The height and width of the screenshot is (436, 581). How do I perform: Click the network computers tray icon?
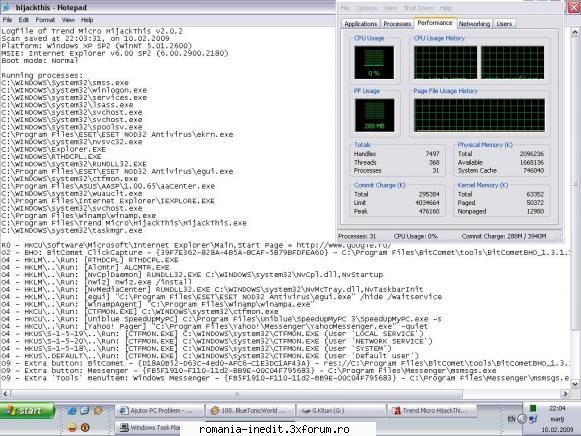pos(533,419)
